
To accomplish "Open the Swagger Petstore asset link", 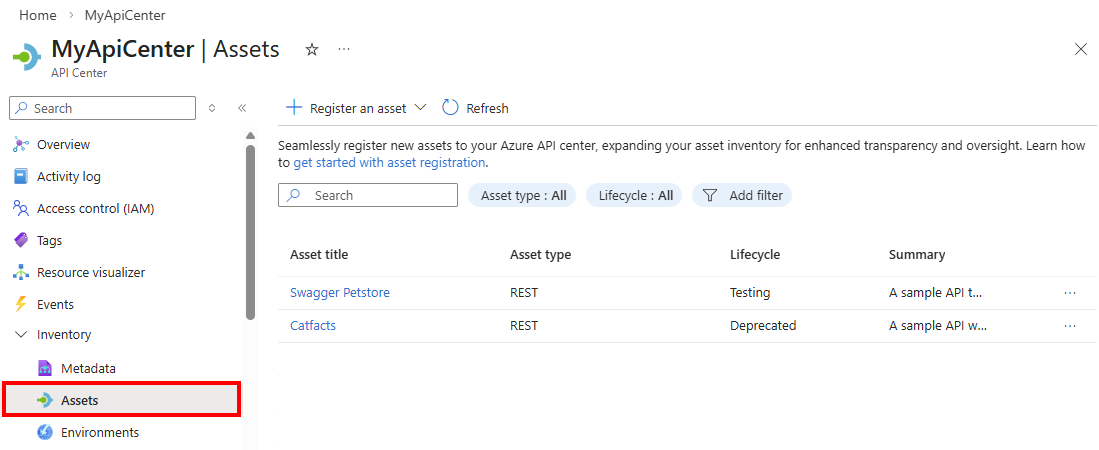I will coord(340,293).
